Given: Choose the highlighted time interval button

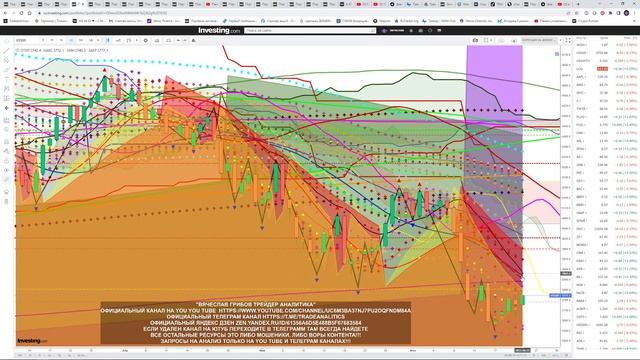Looking at the screenshot, I should 71,40.
